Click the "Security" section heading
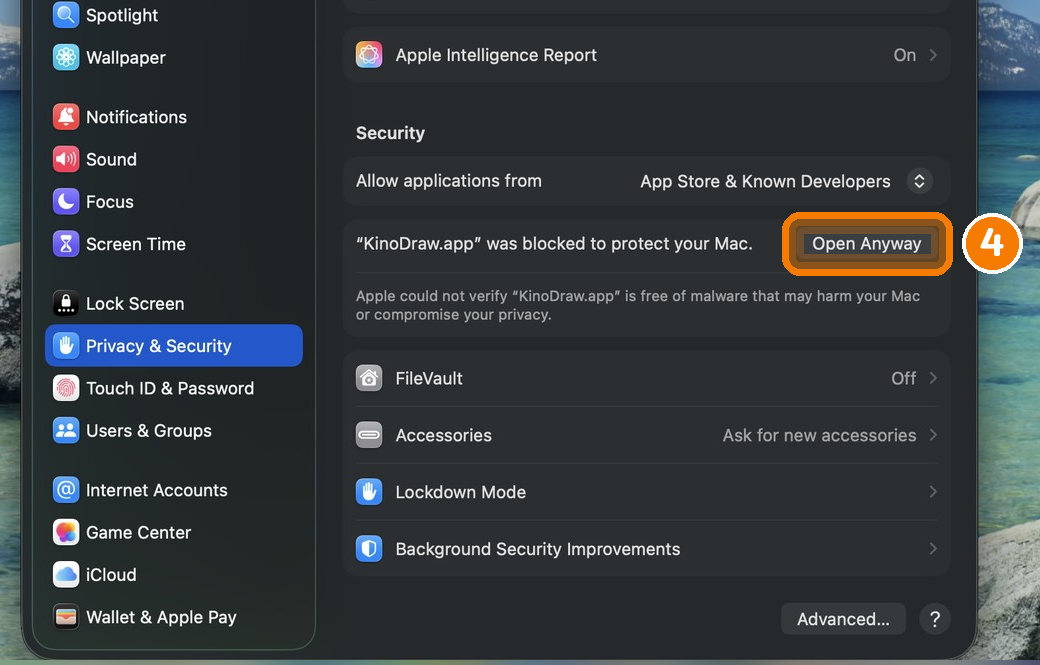The width and height of the screenshot is (1040, 665). [390, 133]
